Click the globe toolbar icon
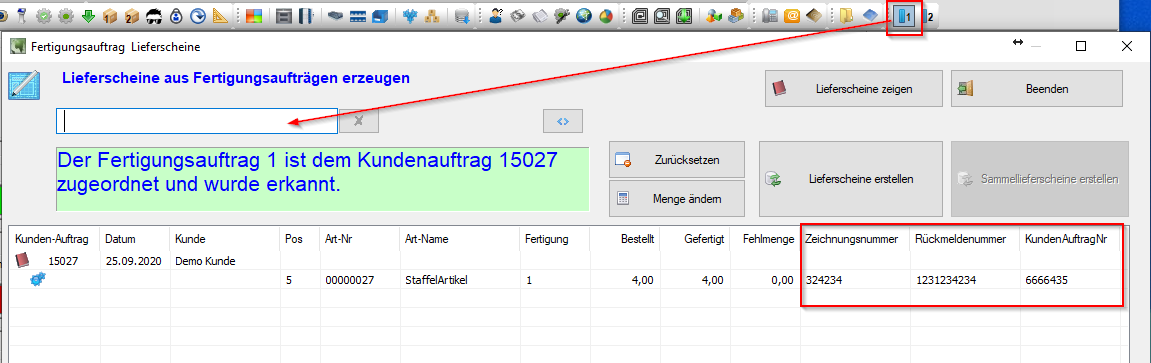 (584, 15)
